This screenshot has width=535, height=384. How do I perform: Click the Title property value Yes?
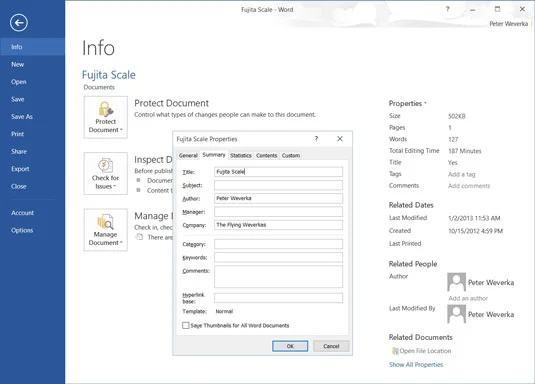coord(452,162)
